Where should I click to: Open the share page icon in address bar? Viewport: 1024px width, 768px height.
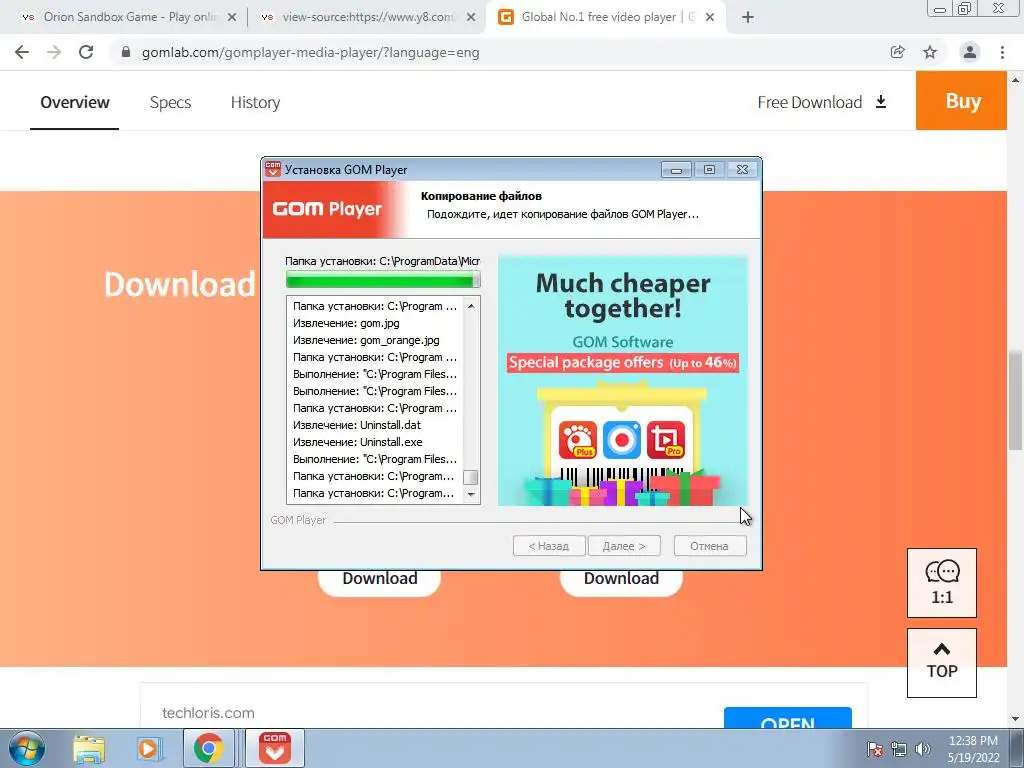point(898,52)
